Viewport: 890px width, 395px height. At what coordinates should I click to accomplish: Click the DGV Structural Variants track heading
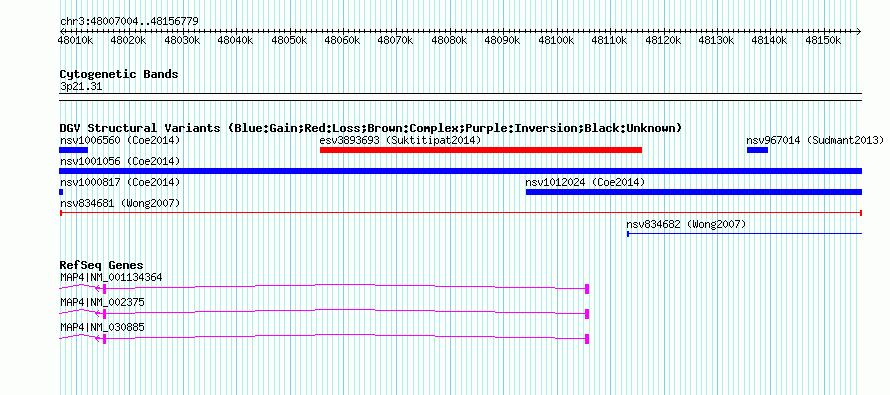371,128
